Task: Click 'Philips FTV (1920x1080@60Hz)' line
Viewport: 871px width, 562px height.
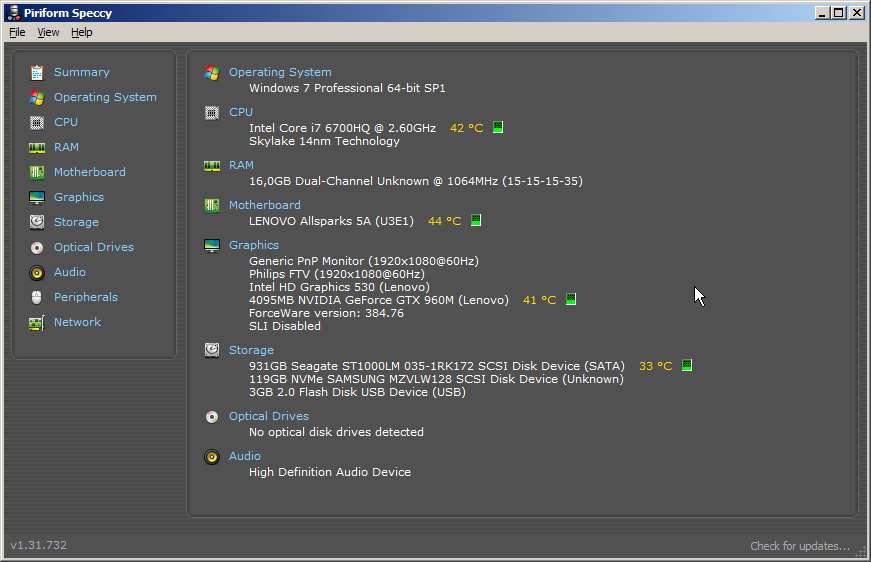Action: [x=337, y=274]
